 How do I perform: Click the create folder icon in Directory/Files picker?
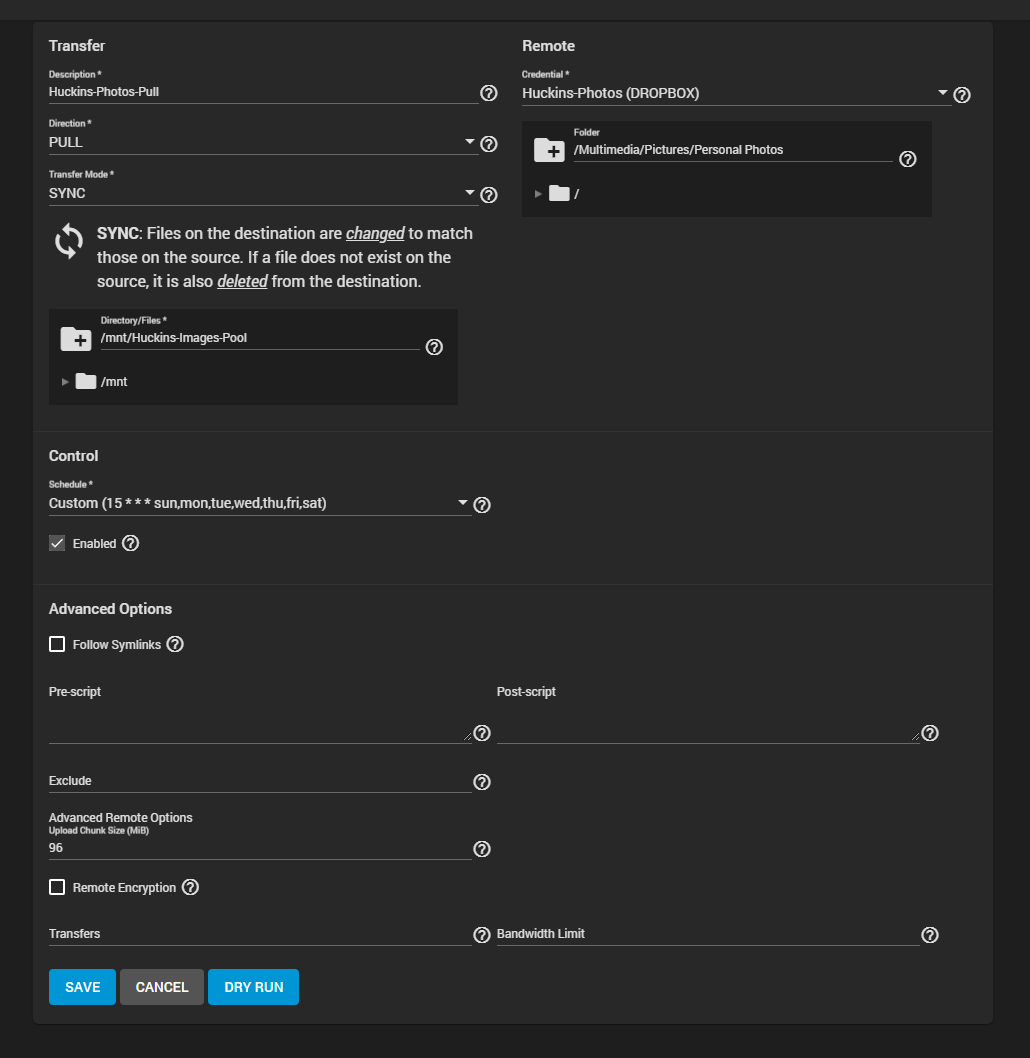[75, 339]
